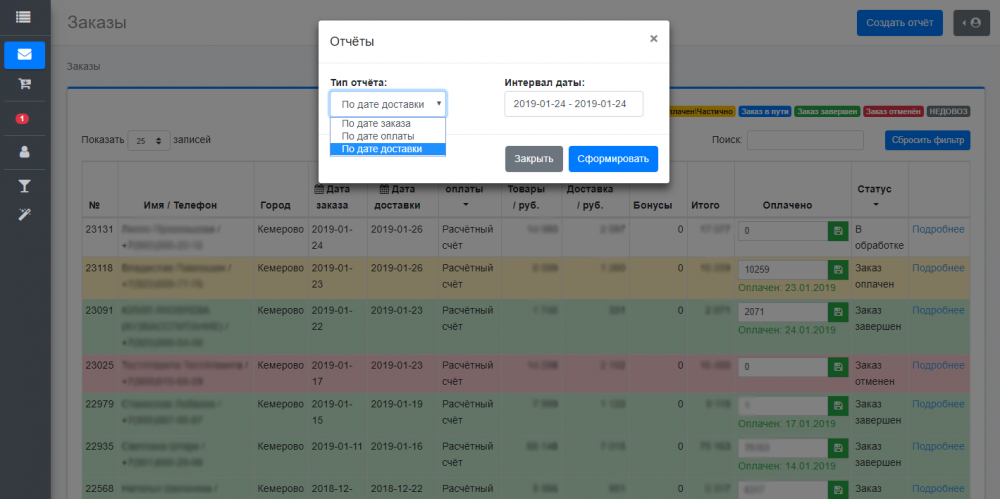Click the Заказы breadcrumb text

point(84,66)
